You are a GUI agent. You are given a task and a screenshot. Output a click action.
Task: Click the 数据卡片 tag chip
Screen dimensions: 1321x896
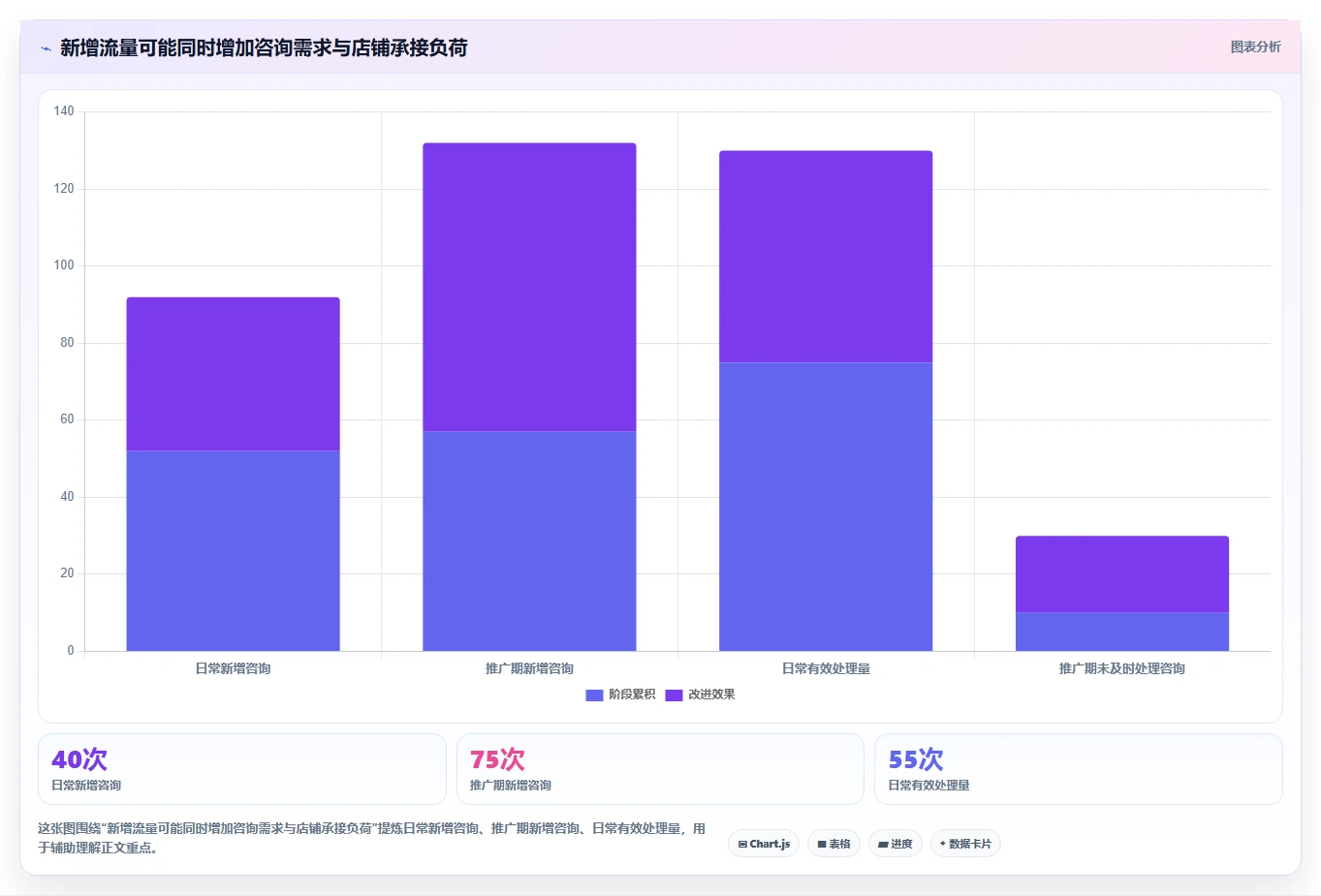(x=965, y=844)
